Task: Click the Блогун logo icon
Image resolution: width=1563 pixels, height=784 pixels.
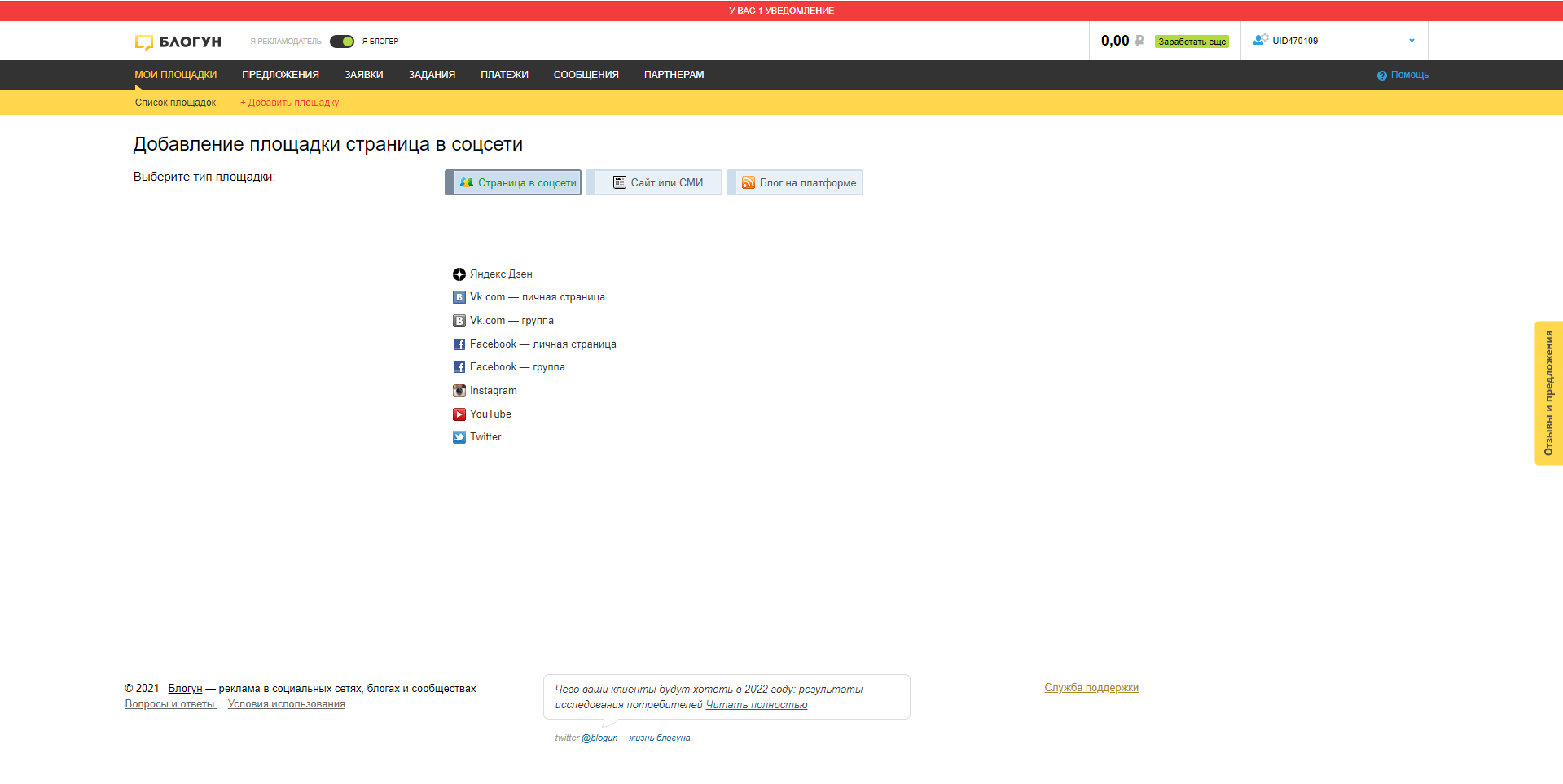Action: [144, 42]
